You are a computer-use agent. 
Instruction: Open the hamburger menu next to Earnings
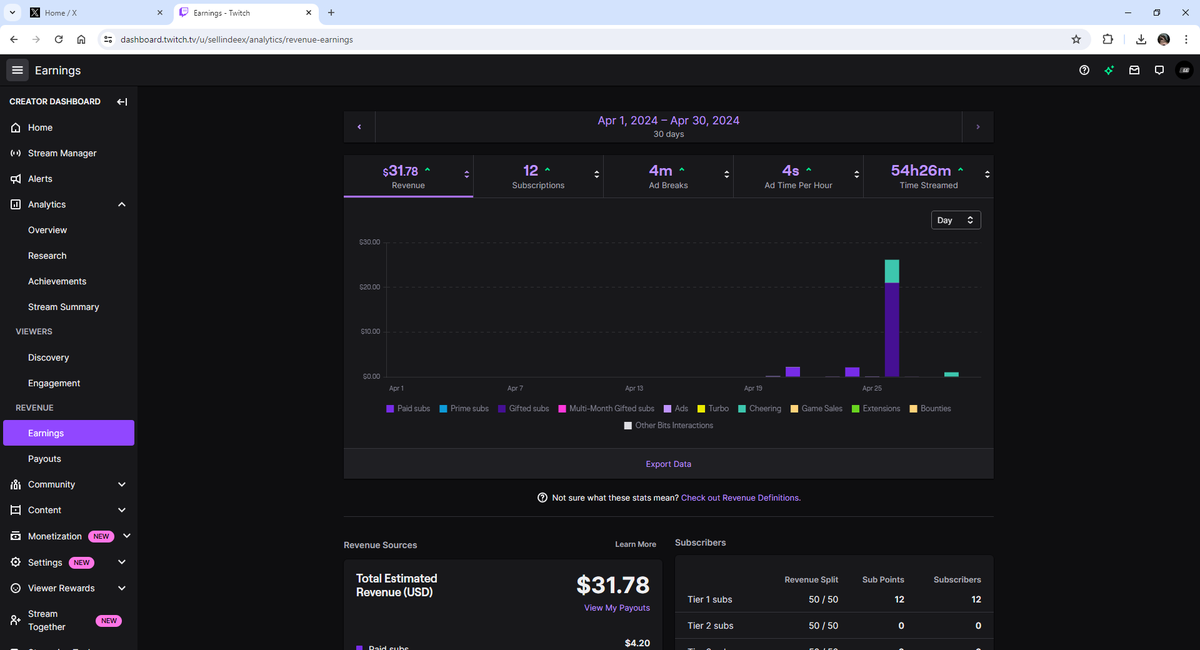click(17, 70)
